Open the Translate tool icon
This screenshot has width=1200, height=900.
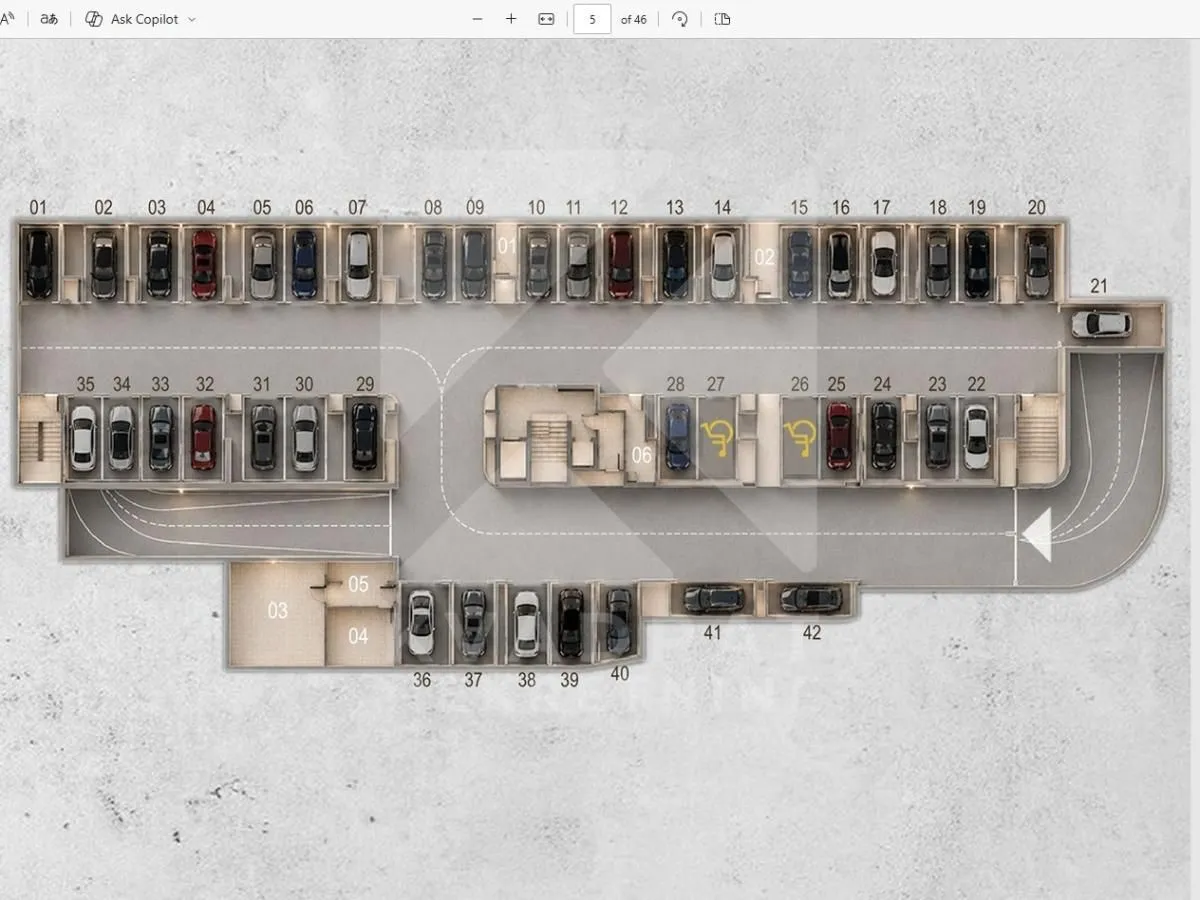pyautogui.click(x=48, y=19)
